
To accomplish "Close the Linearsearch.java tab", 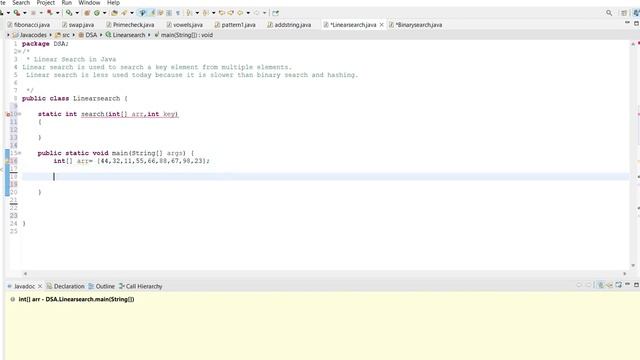I will point(382,25).
